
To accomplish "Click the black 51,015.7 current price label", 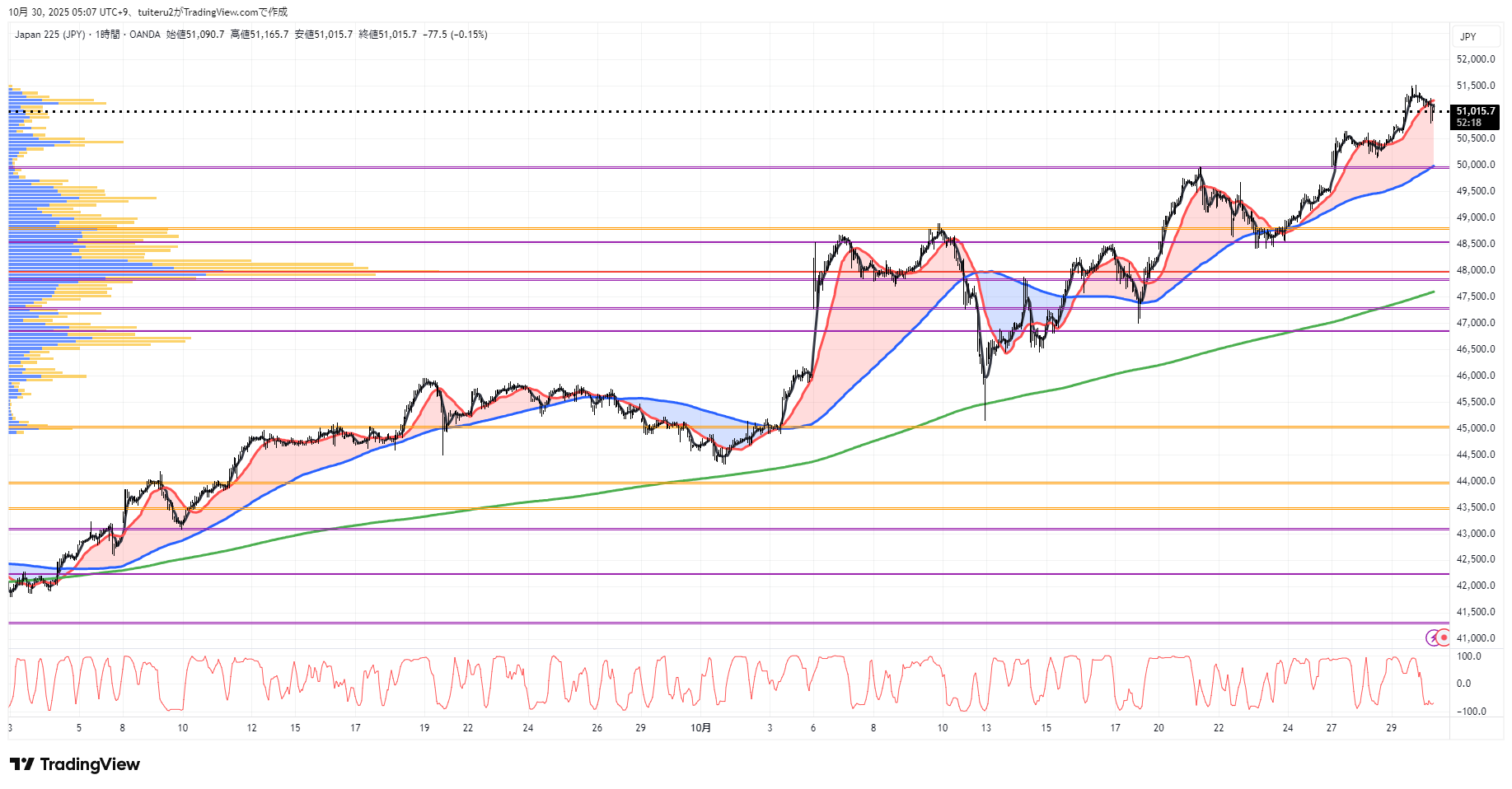I will [1476, 111].
